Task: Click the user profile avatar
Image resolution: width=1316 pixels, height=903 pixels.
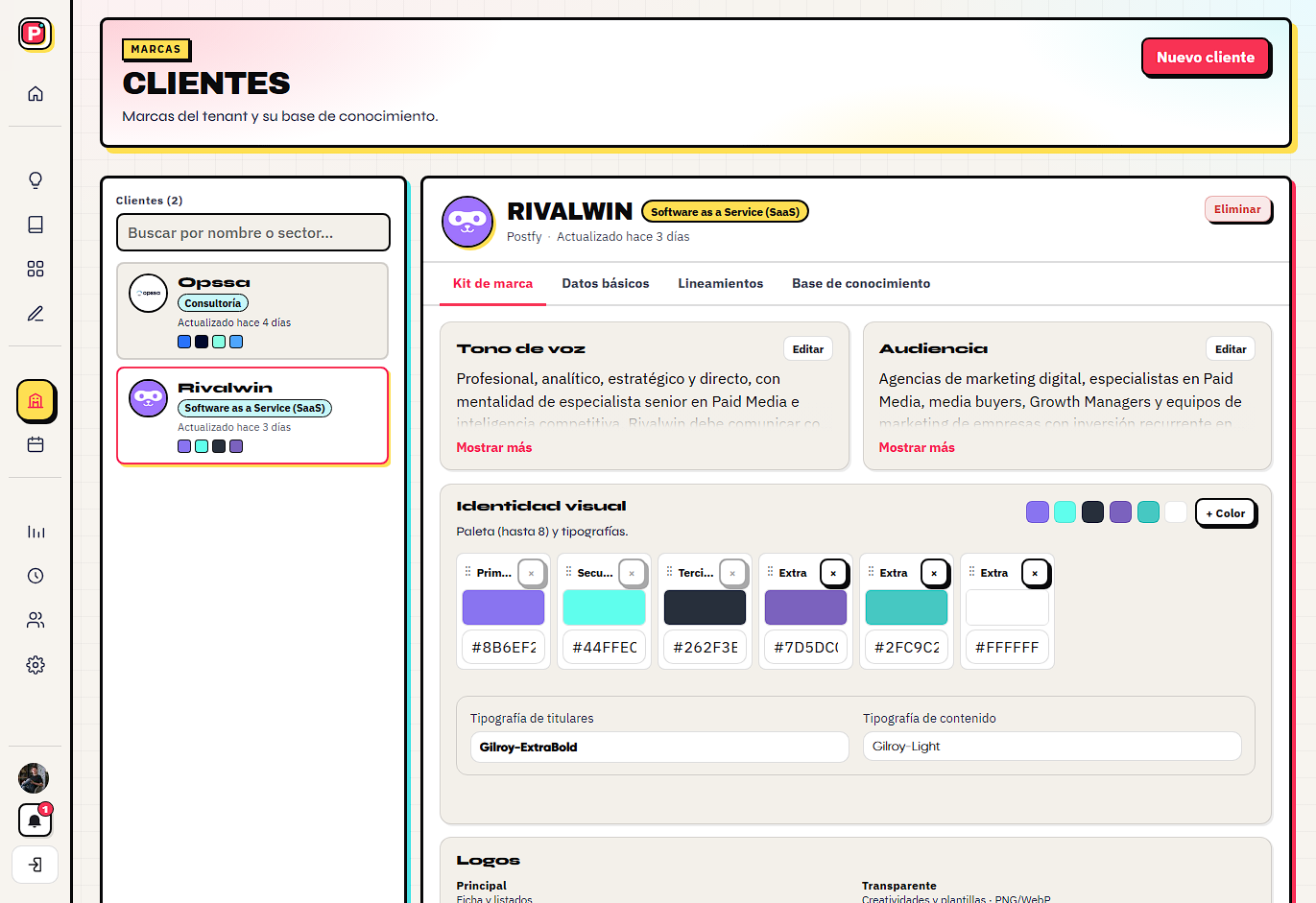Action: tap(34, 777)
